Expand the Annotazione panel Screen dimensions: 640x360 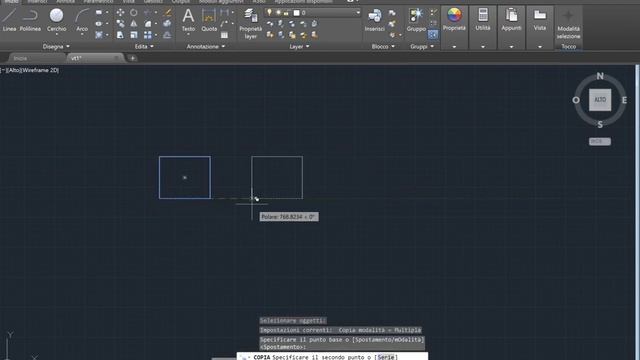point(206,47)
